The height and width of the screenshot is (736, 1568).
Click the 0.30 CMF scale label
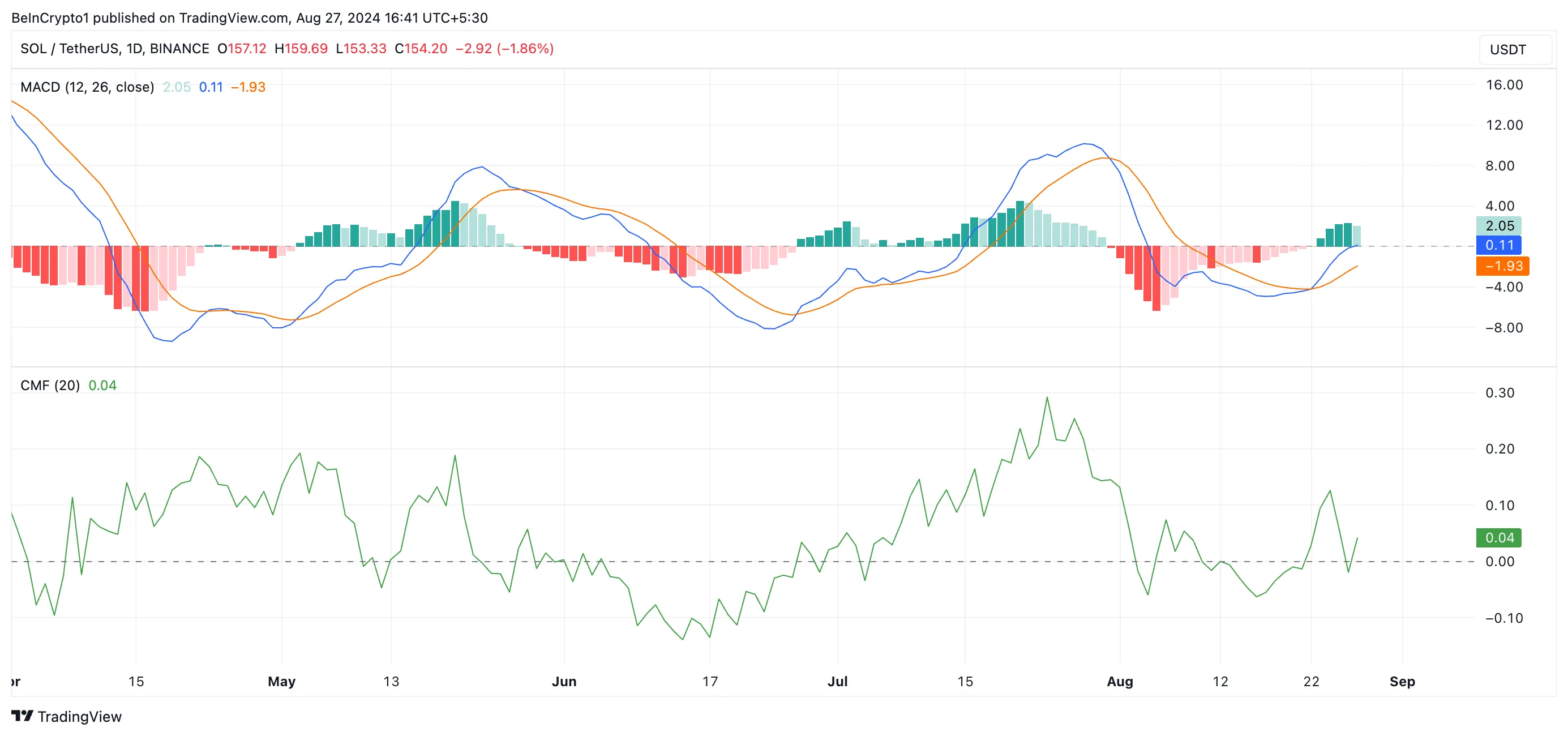(1500, 393)
